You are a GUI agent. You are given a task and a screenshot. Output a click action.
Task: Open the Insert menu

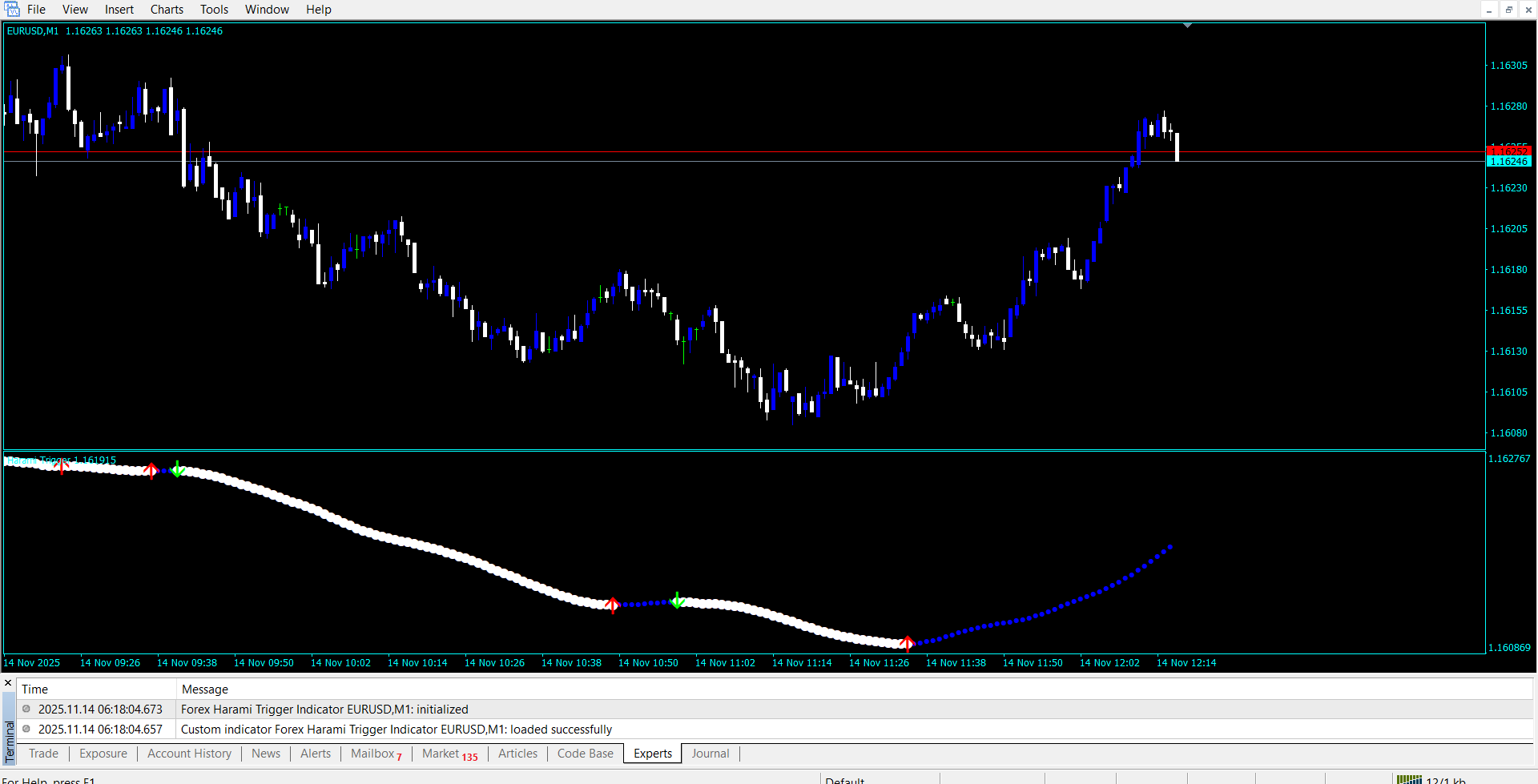(119, 10)
